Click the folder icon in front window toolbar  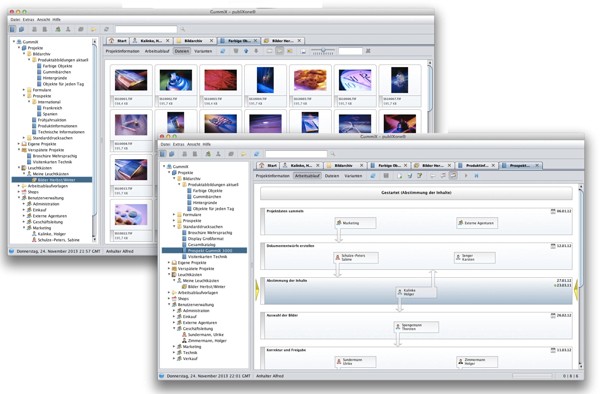coord(243,154)
